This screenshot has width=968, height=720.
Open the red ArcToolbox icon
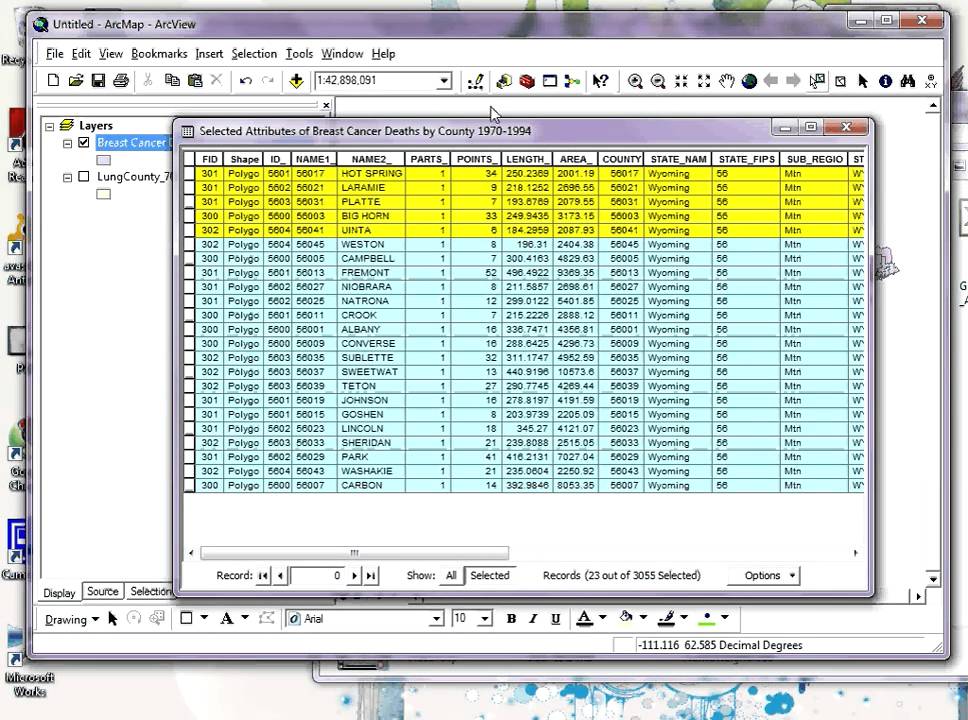coord(527,81)
